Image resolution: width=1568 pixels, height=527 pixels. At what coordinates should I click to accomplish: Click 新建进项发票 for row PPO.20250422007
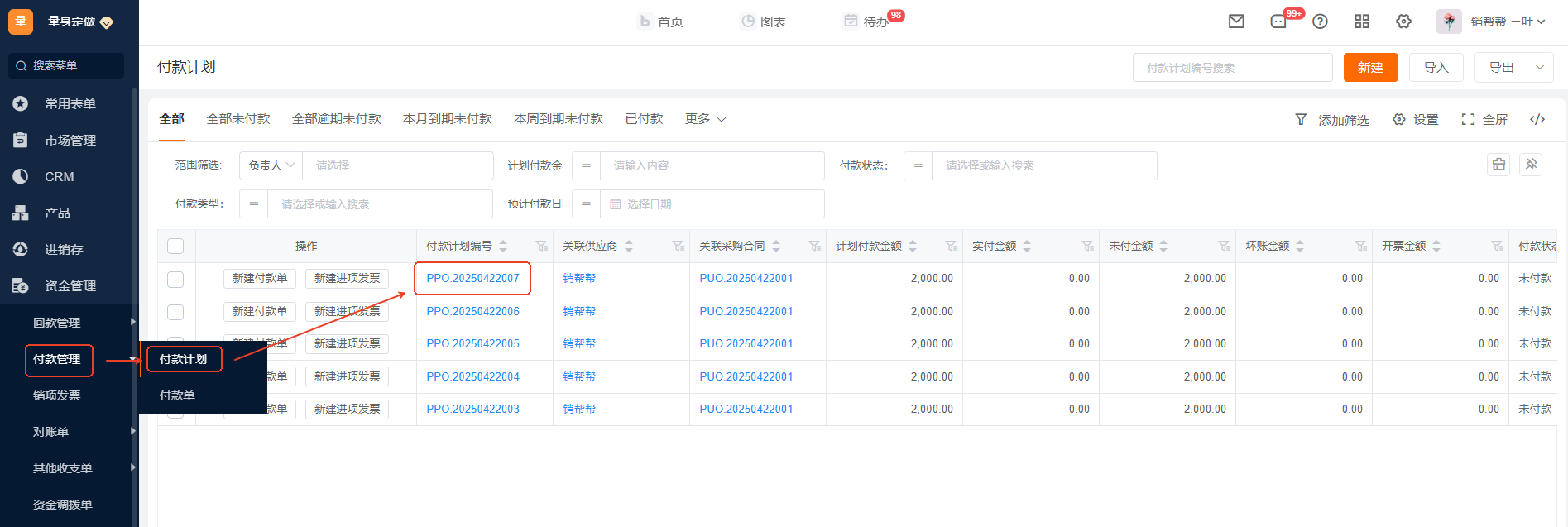point(348,279)
